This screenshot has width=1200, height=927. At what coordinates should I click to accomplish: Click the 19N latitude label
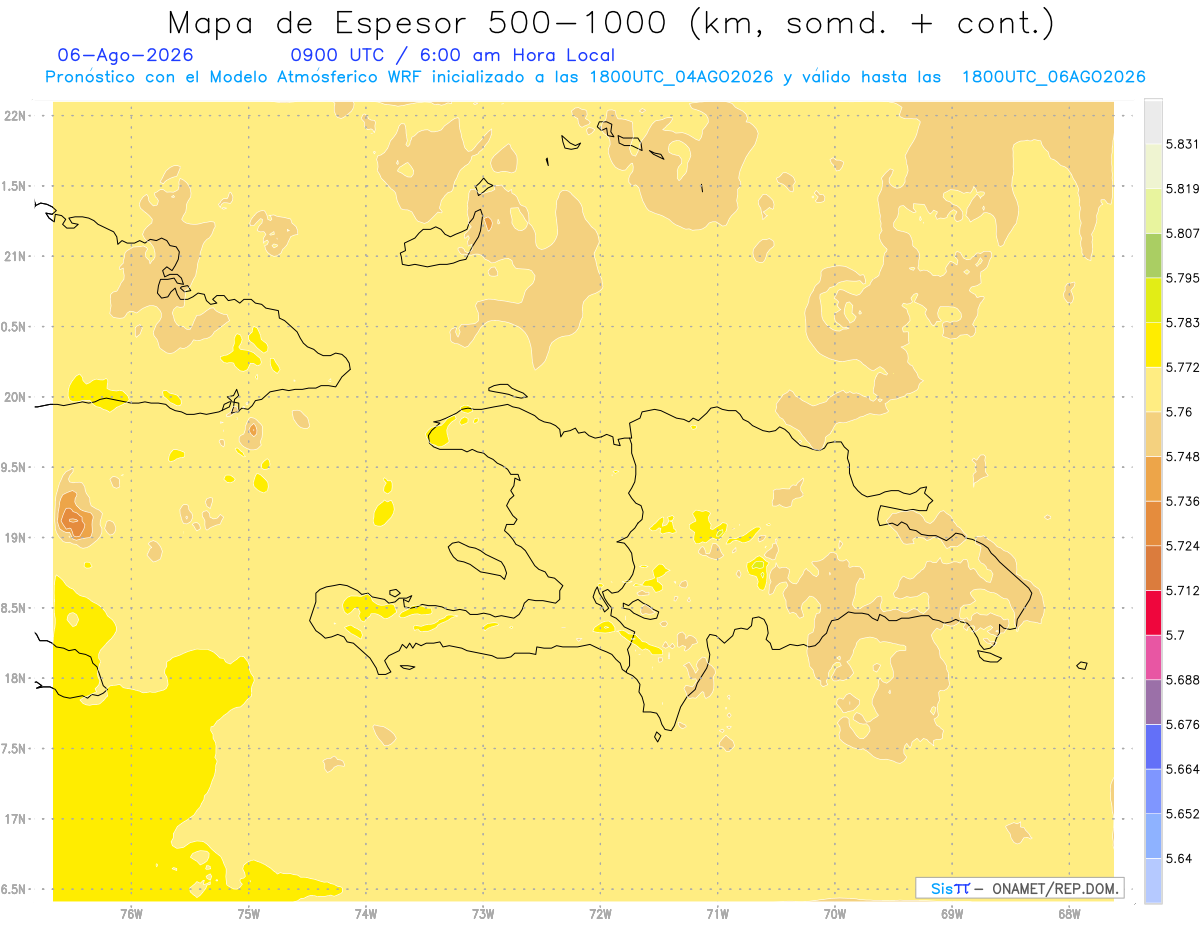coord(16,538)
